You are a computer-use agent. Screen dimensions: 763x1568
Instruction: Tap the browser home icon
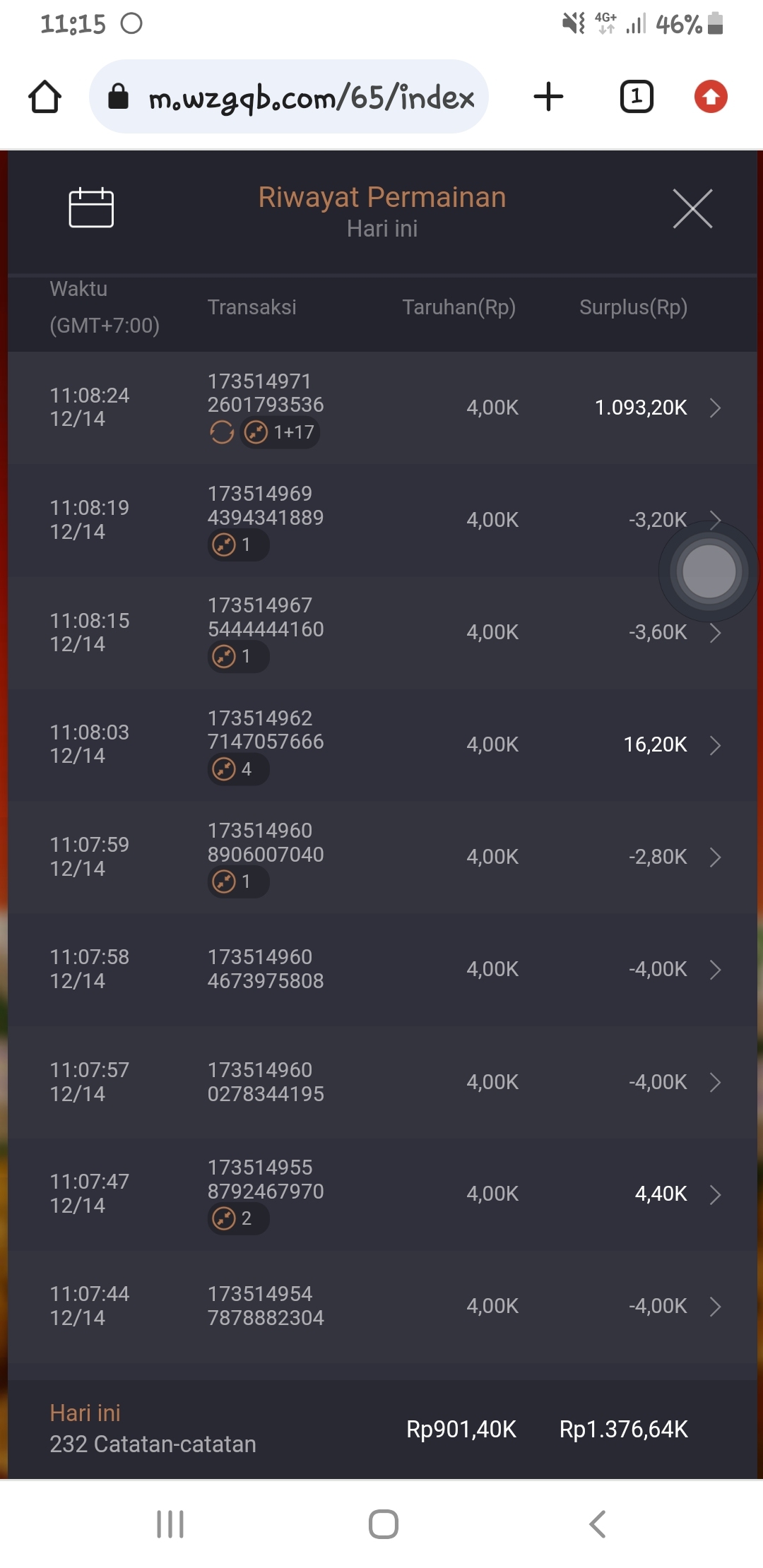click(45, 97)
